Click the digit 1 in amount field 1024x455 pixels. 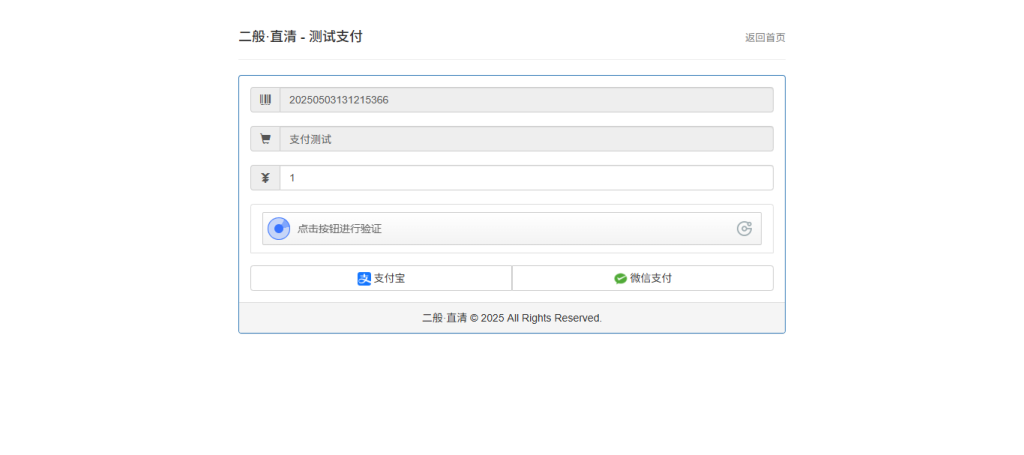(292, 178)
